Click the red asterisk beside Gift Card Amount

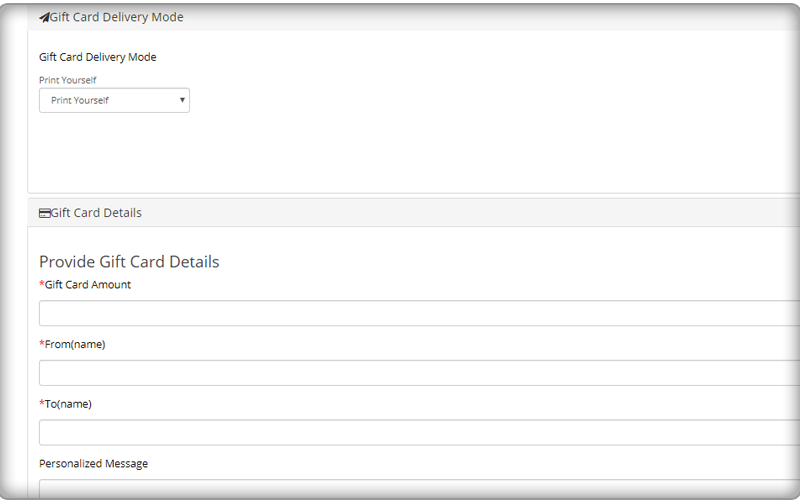coord(42,284)
